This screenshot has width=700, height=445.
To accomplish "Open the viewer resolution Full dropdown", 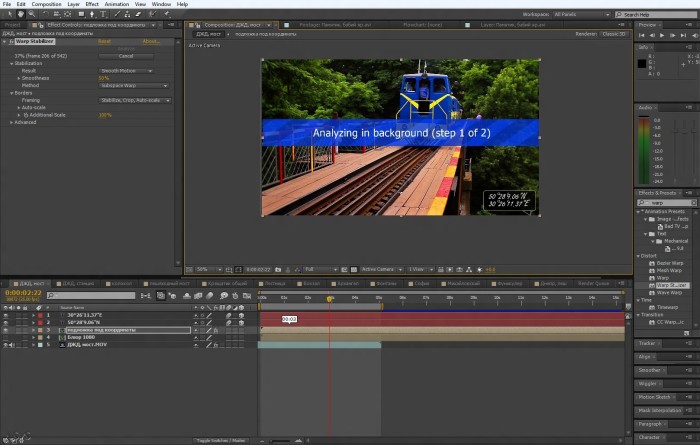I will (x=321, y=270).
